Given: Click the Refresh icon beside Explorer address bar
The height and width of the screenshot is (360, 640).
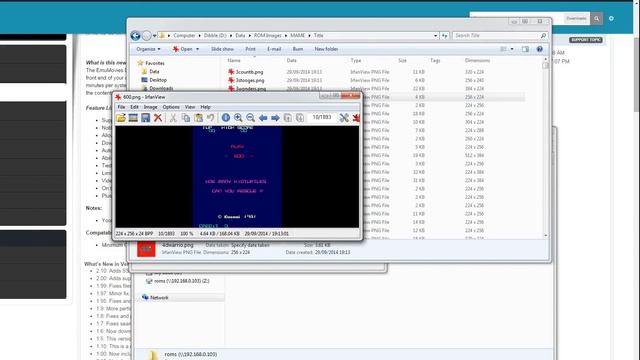Looking at the screenshot, I should click(444, 36).
